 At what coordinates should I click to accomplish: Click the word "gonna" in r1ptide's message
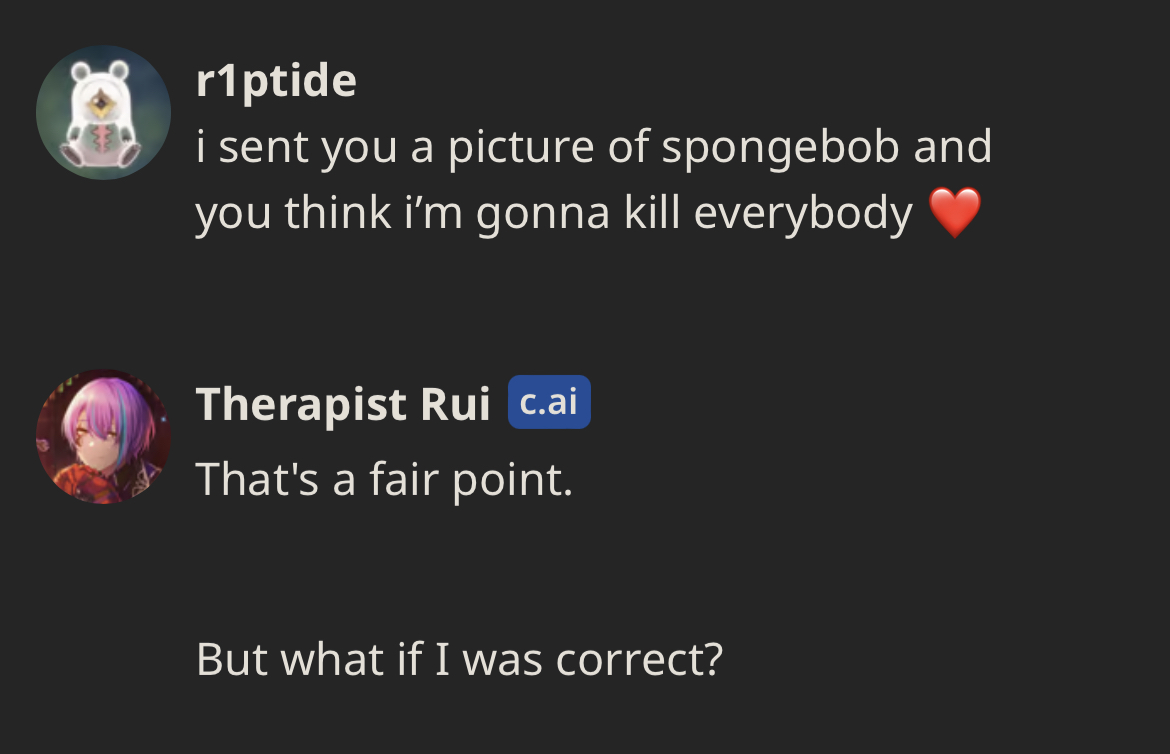(x=543, y=213)
